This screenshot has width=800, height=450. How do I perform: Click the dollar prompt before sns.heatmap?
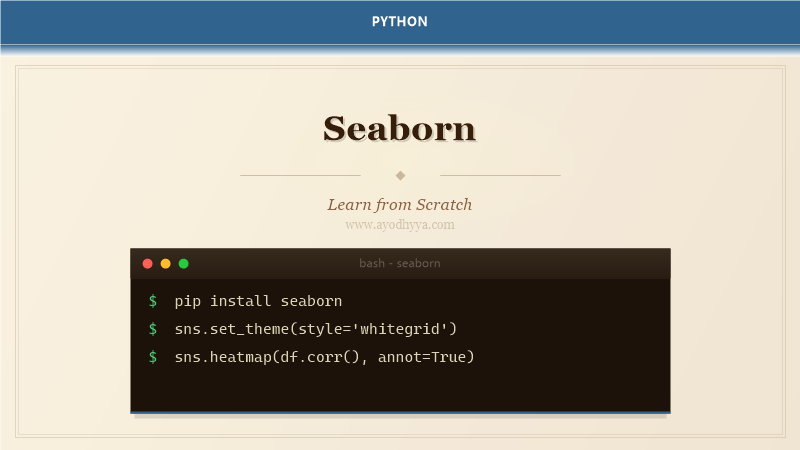coord(153,357)
